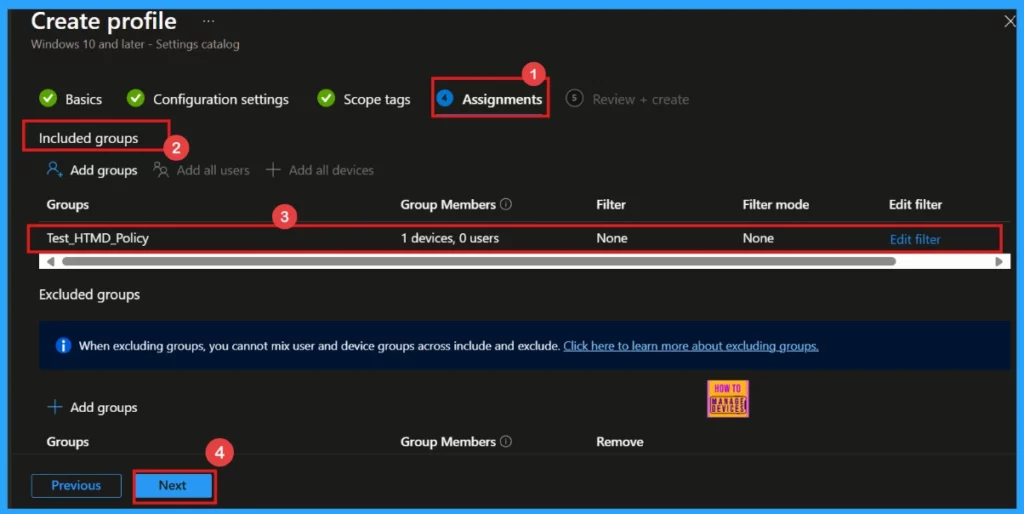Select the Test_HTMD_Policy group row
Viewport: 1024px width, 514px height.
pos(513,238)
